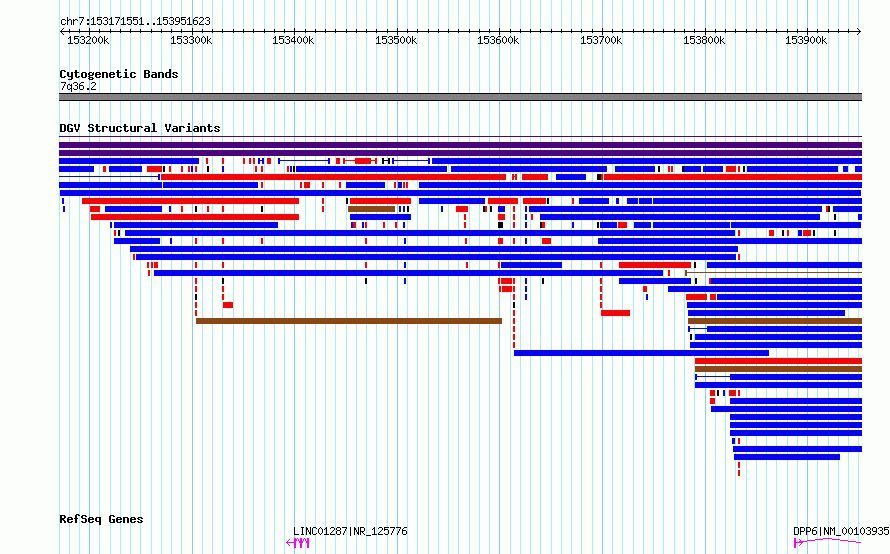Image resolution: width=890 pixels, height=554 pixels.
Task: Click the 153200k scale label
Action: coord(88,41)
